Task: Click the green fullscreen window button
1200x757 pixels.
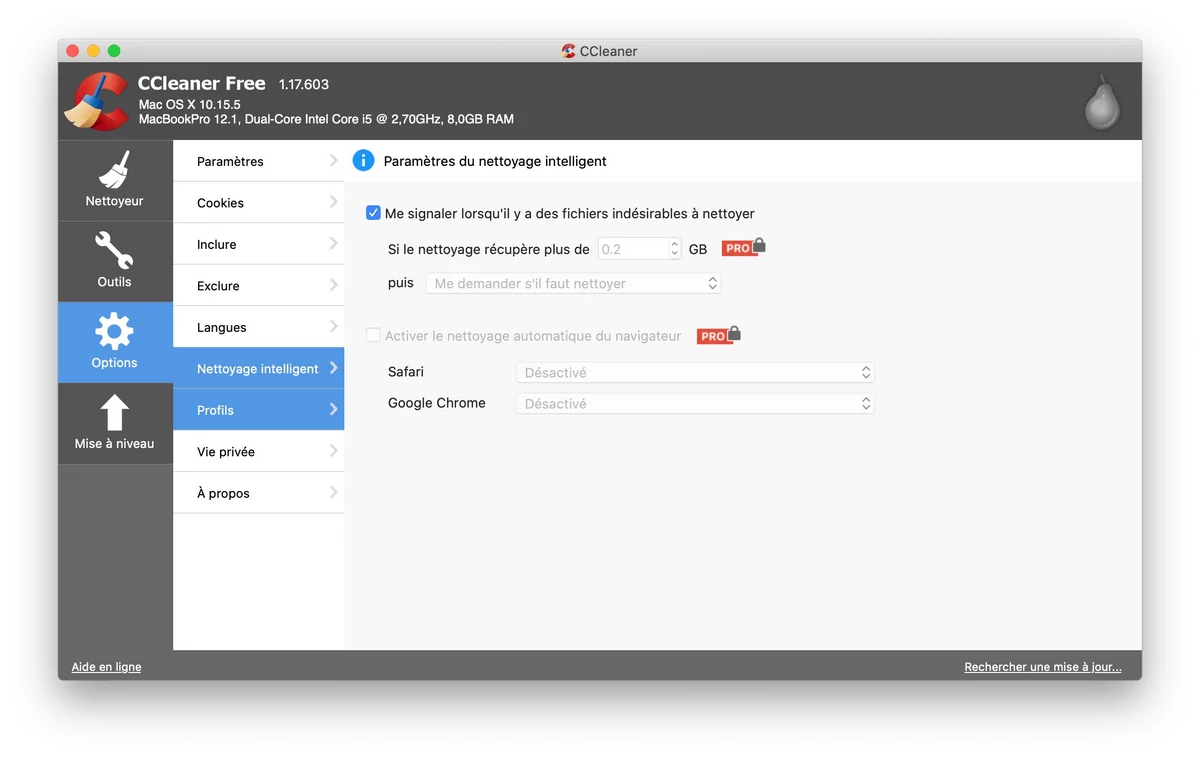Action: click(x=114, y=51)
